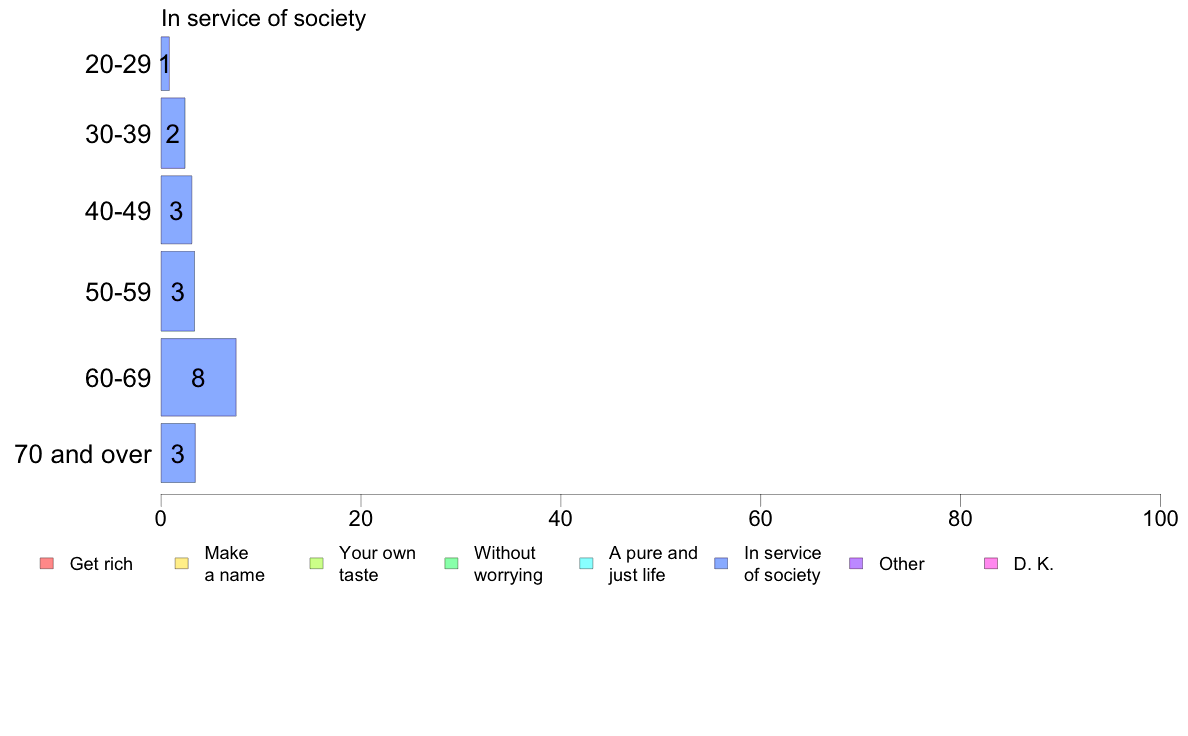Select the 20-29 bar with value 1
This screenshot has width=1188, height=736.
(165, 64)
